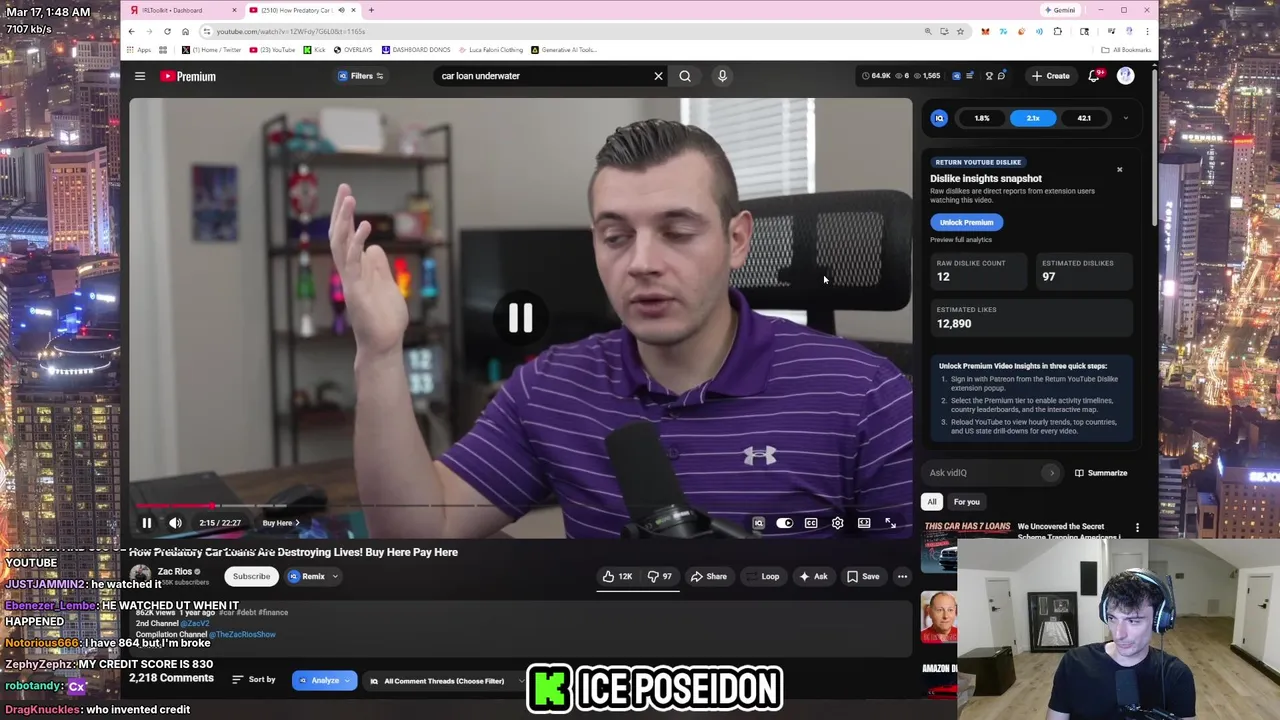Close the Dislike insights snapshot panel
Viewport: 1280px width, 720px height.
1119,169
